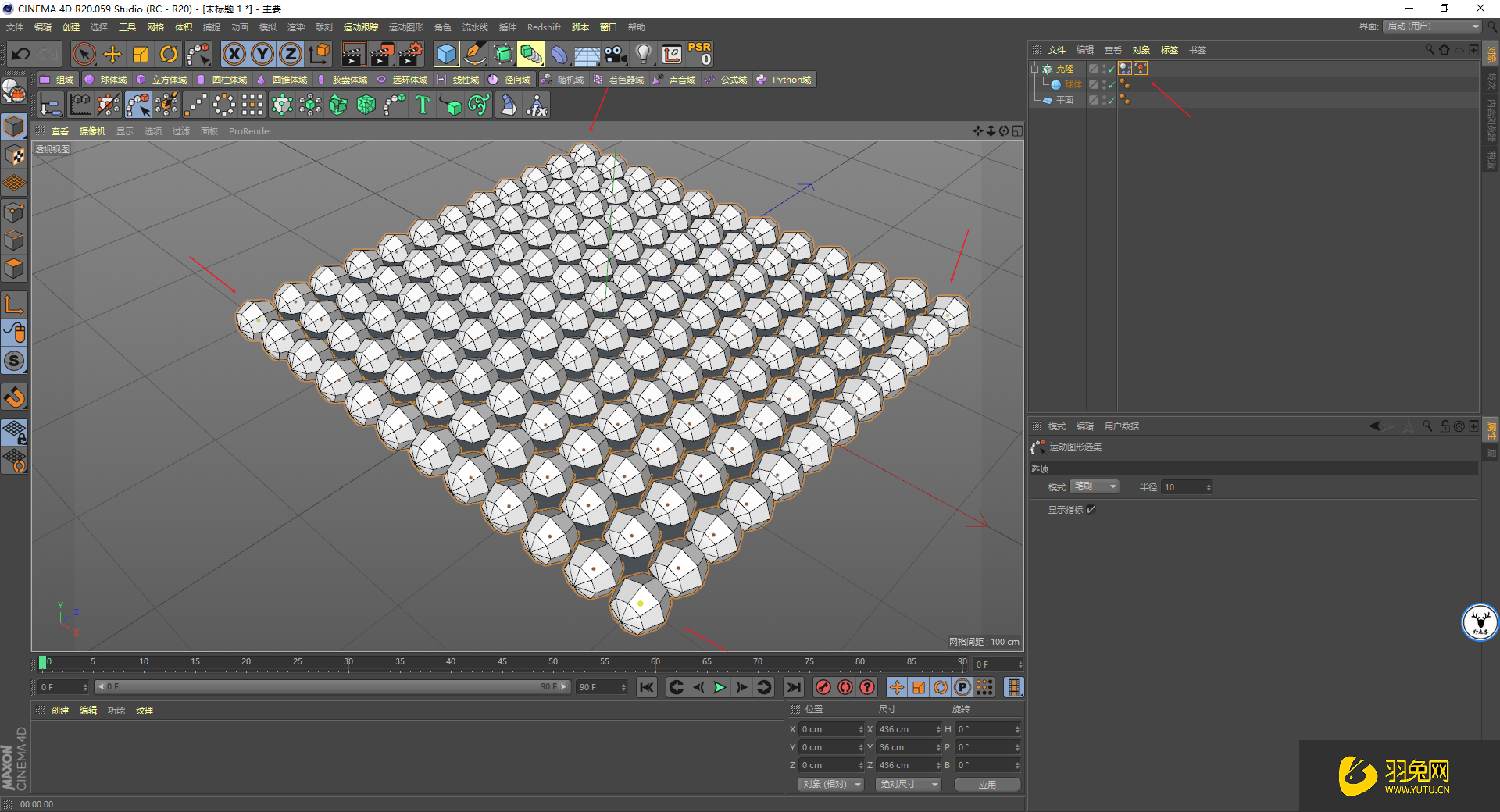The width and height of the screenshot is (1500, 812).
Task: Click the PSR reset icon
Action: point(699,54)
